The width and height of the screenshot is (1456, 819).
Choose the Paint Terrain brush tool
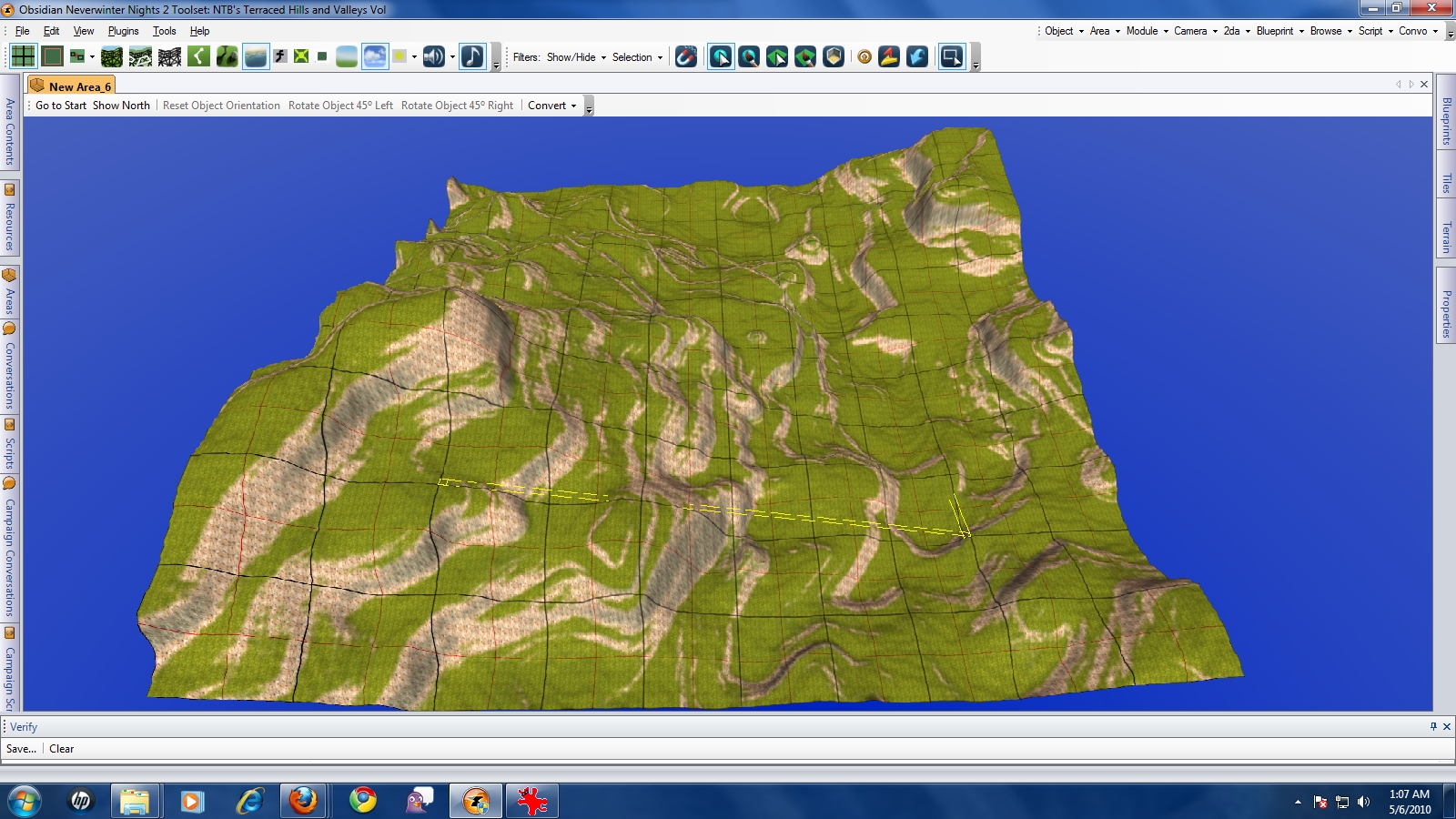point(805,56)
